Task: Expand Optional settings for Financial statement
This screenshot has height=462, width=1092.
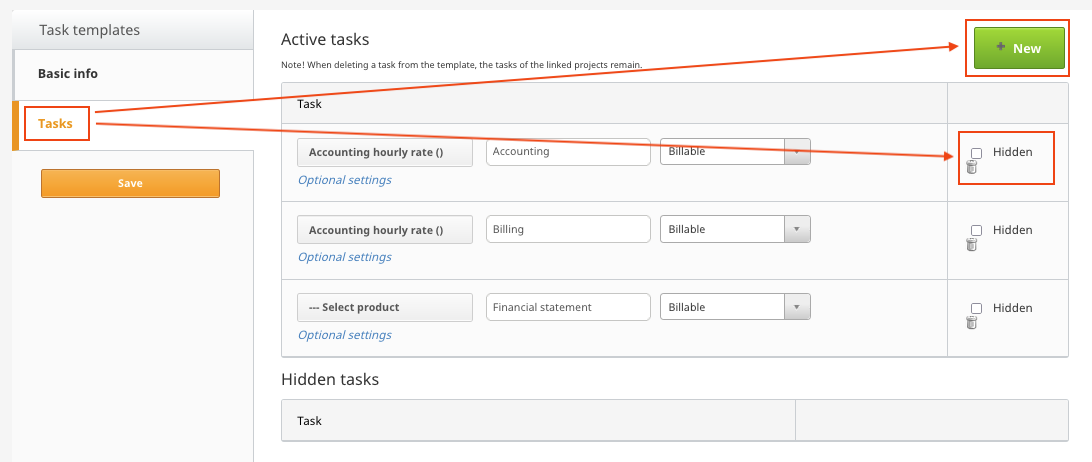Action: pos(345,335)
